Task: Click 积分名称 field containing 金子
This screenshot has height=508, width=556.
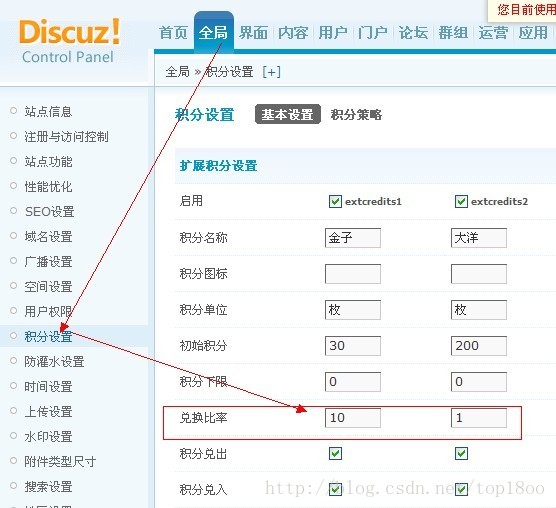Action: (x=353, y=238)
